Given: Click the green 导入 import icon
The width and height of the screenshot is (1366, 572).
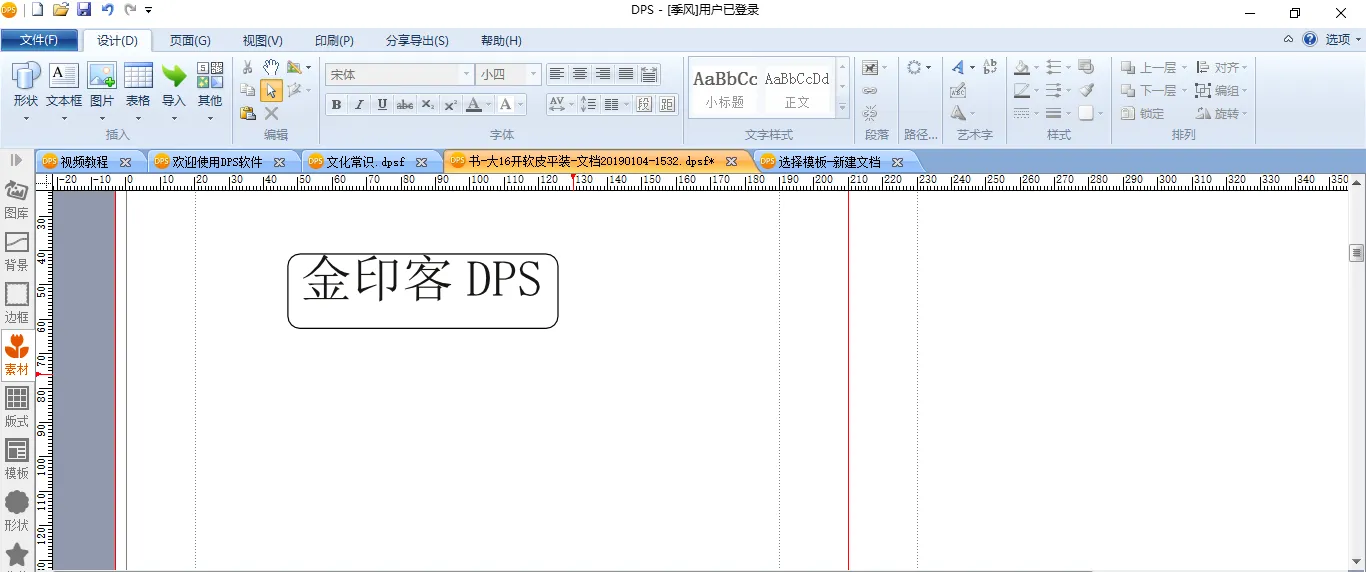Looking at the screenshot, I should click(174, 84).
